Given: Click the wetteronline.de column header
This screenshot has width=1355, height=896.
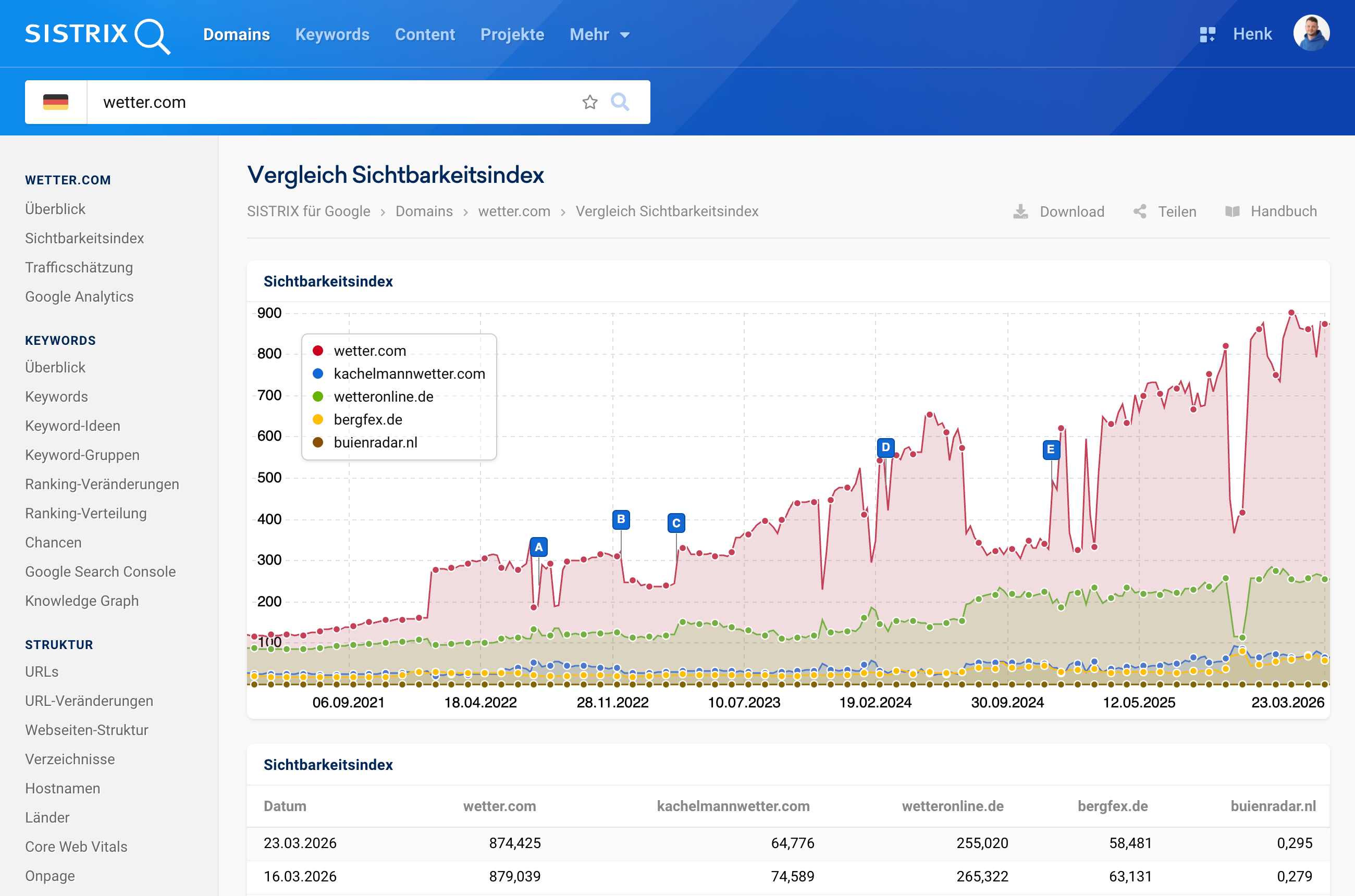Looking at the screenshot, I should (x=953, y=806).
